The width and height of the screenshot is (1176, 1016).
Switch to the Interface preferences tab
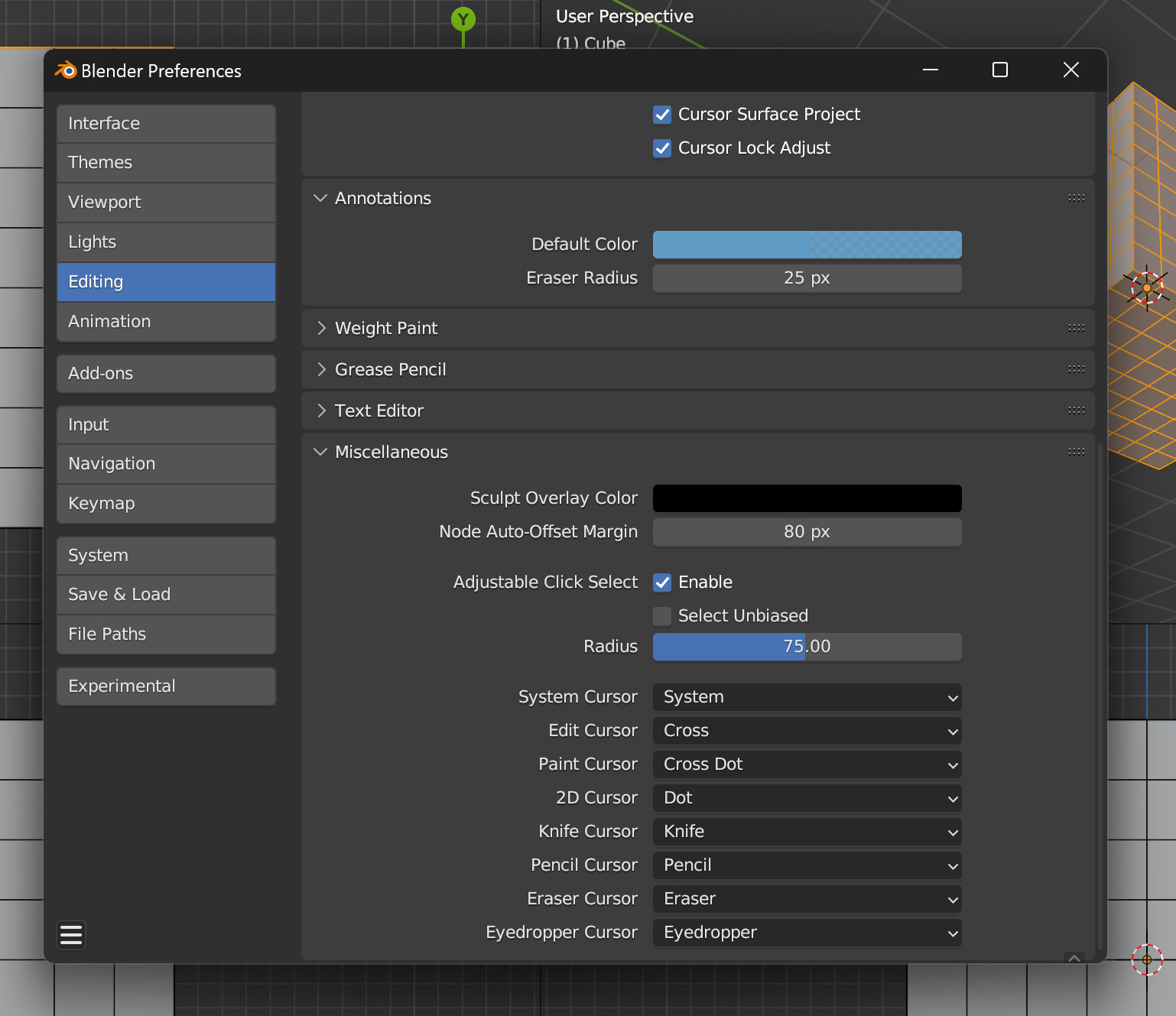(166, 124)
